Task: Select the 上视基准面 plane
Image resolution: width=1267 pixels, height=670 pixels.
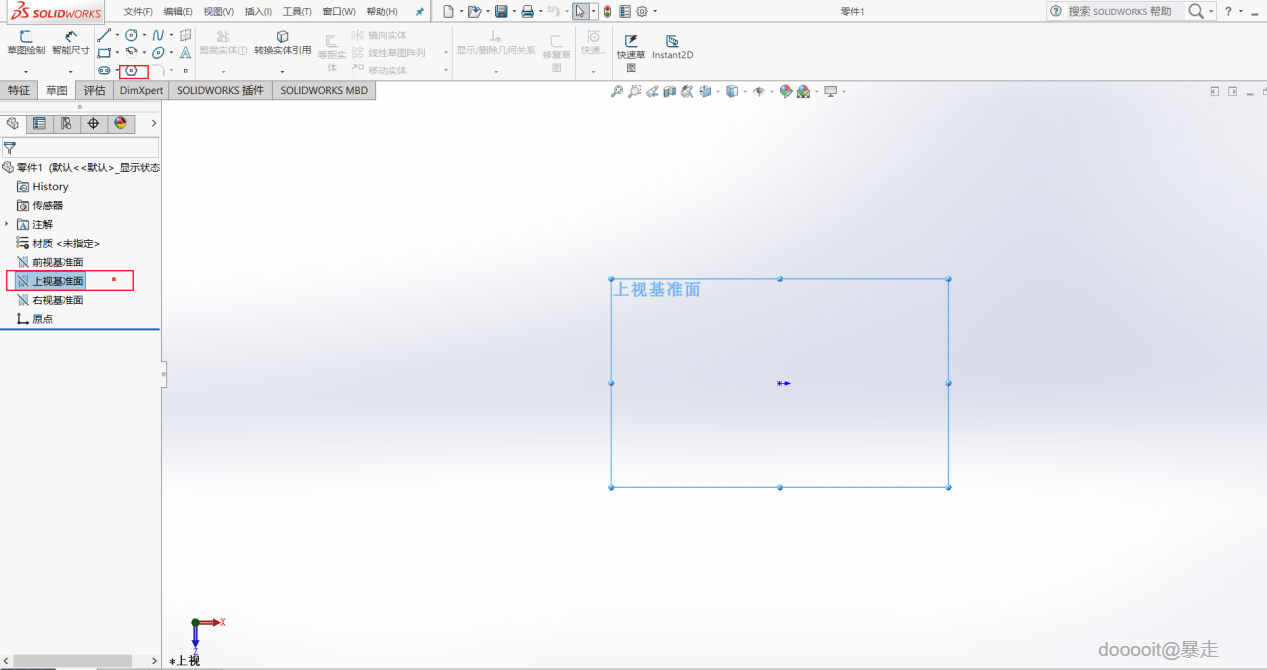Action: click(x=50, y=281)
